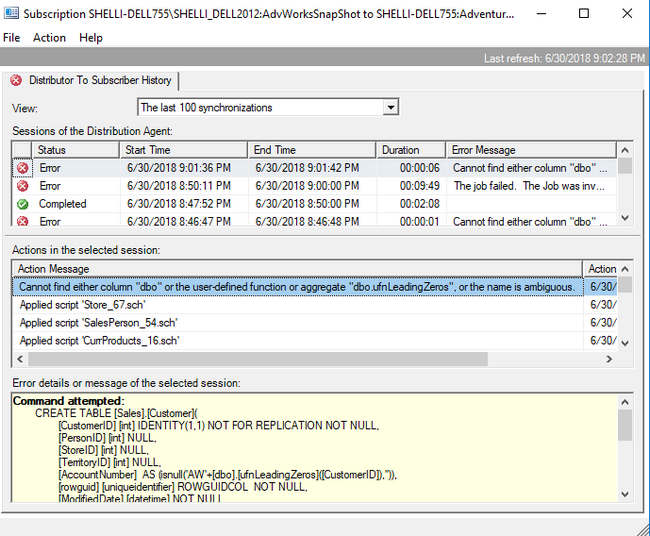Select Distributor To Subscriber History tab
Screen dimensions: 650x536
tap(91, 80)
